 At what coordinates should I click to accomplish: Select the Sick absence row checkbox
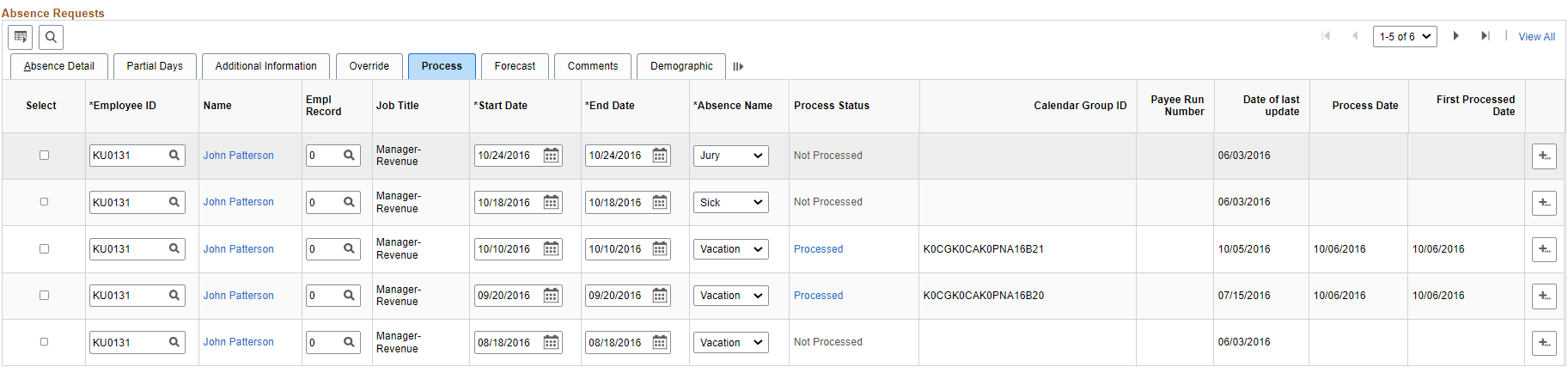pos(44,202)
